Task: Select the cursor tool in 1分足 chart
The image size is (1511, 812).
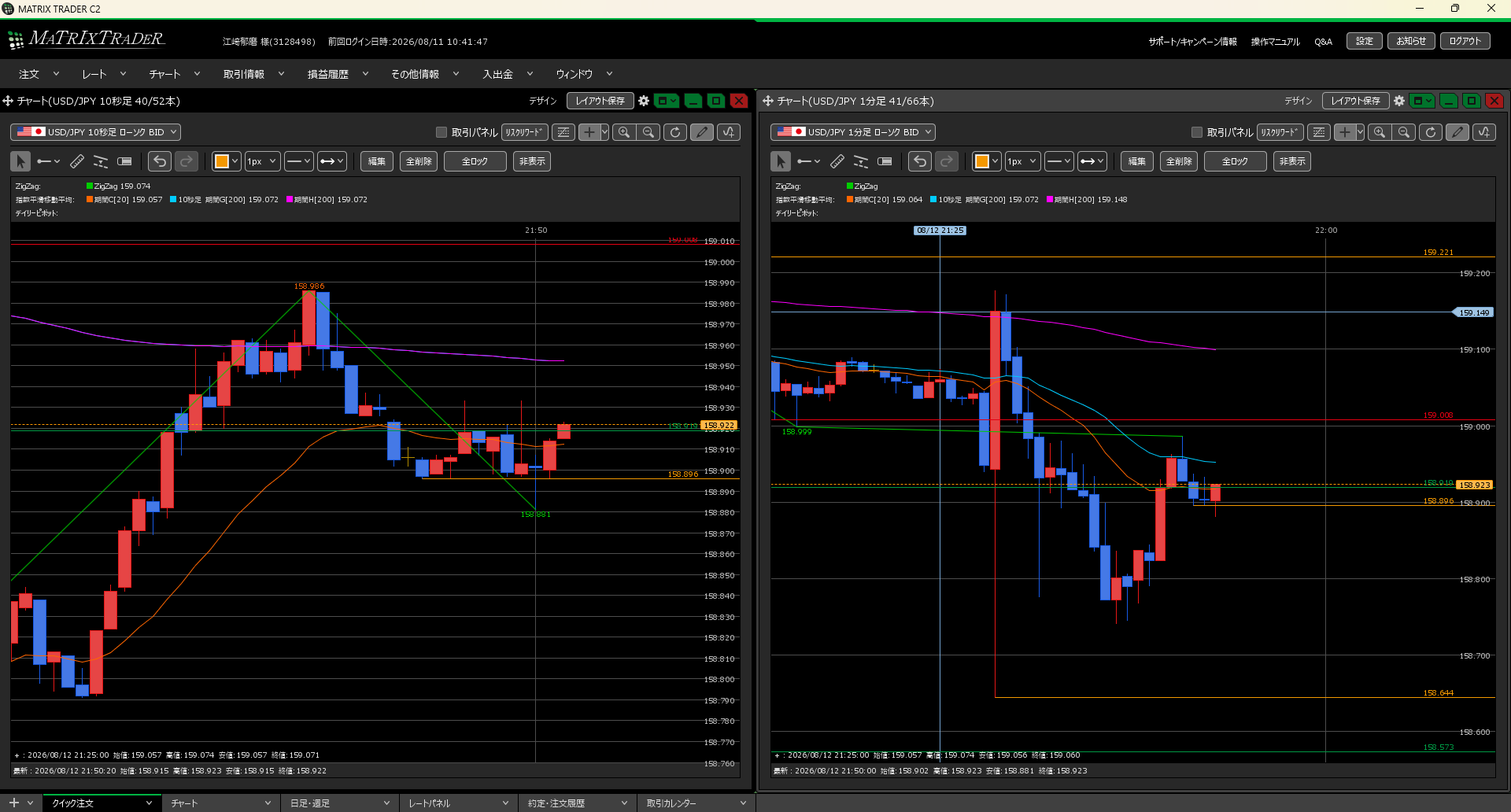Action: tap(781, 161)
